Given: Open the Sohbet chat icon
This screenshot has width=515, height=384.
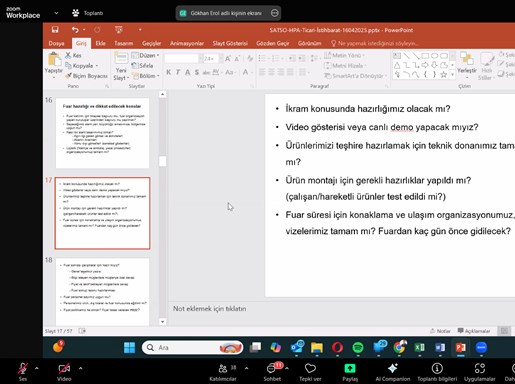Looking at the screenshot, I should [x=271, y=368].
